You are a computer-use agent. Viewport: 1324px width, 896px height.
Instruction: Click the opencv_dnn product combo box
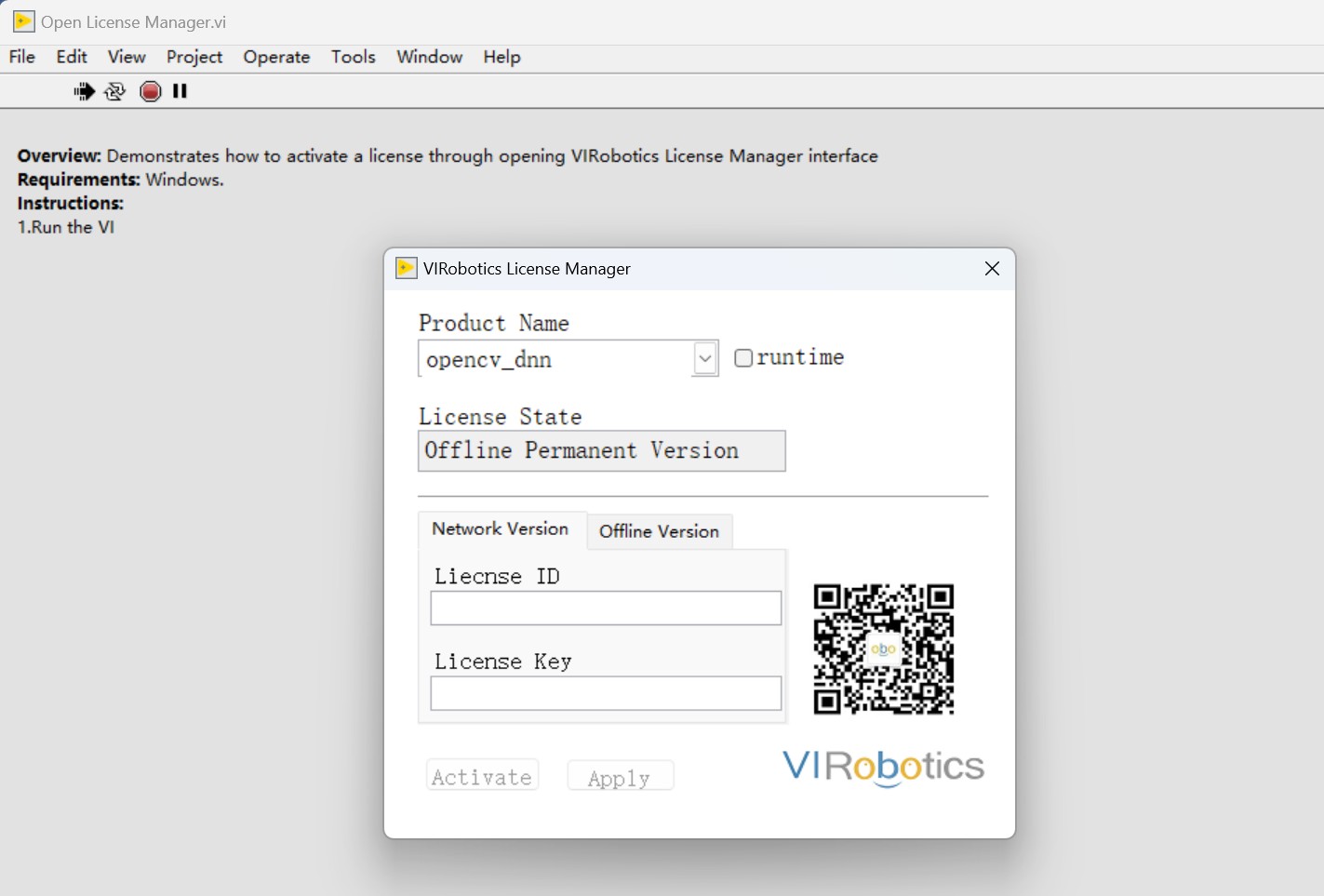555,359
